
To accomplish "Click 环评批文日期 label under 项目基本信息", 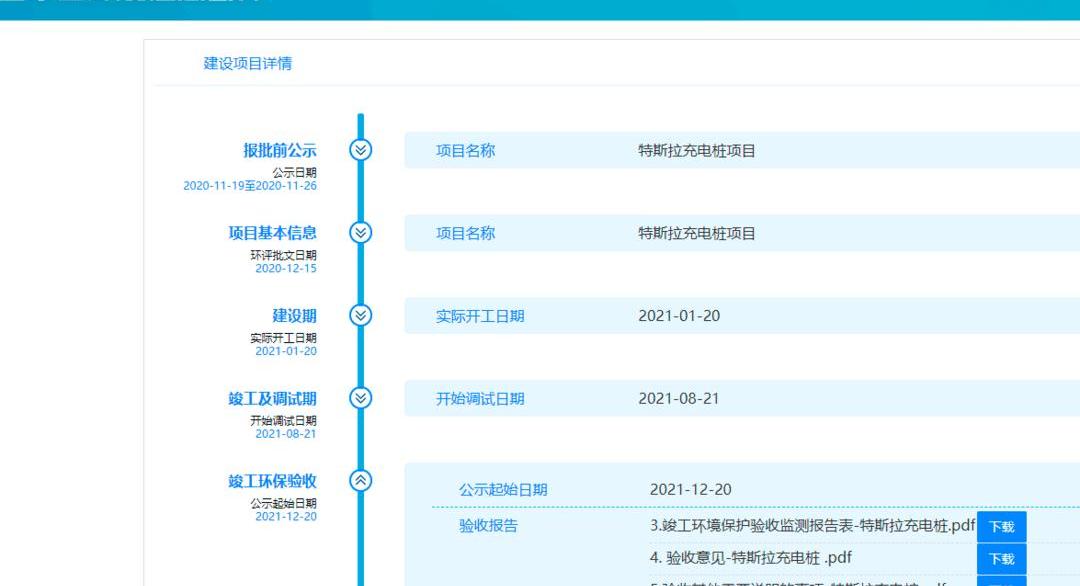I will coord(283,255).
